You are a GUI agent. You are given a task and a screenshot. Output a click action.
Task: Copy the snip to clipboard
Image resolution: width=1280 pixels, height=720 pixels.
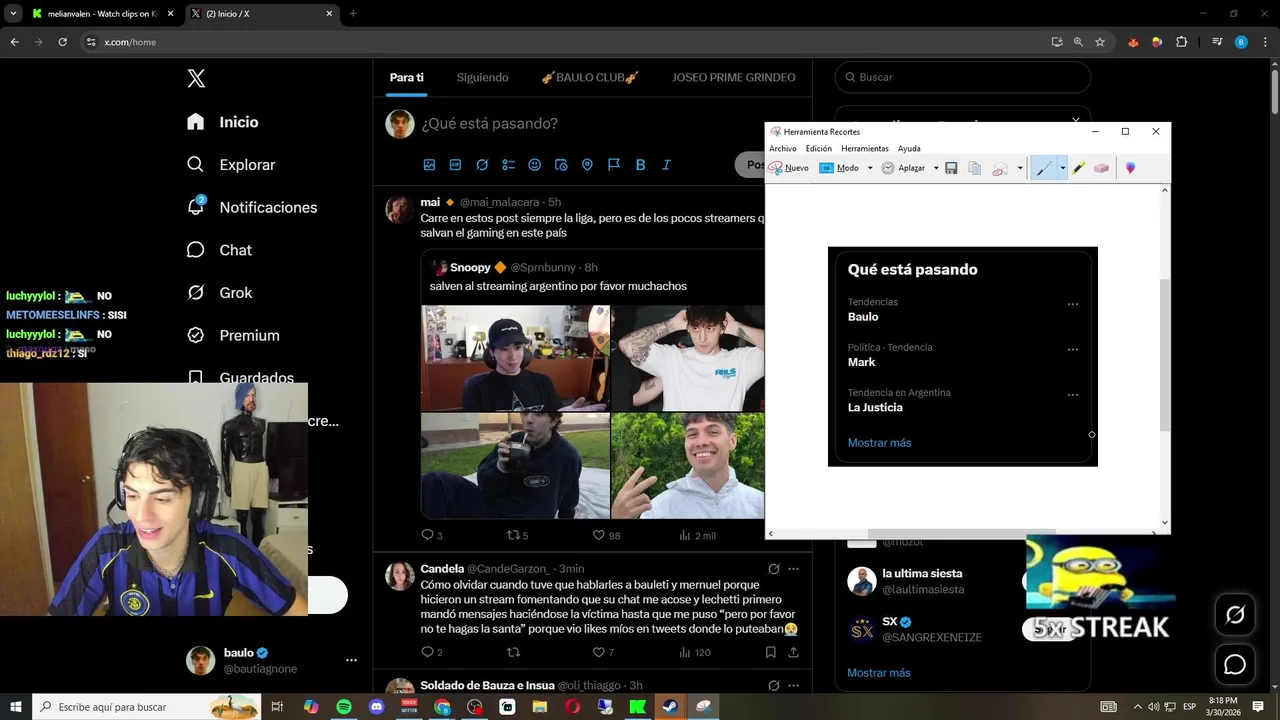(975, 168)
